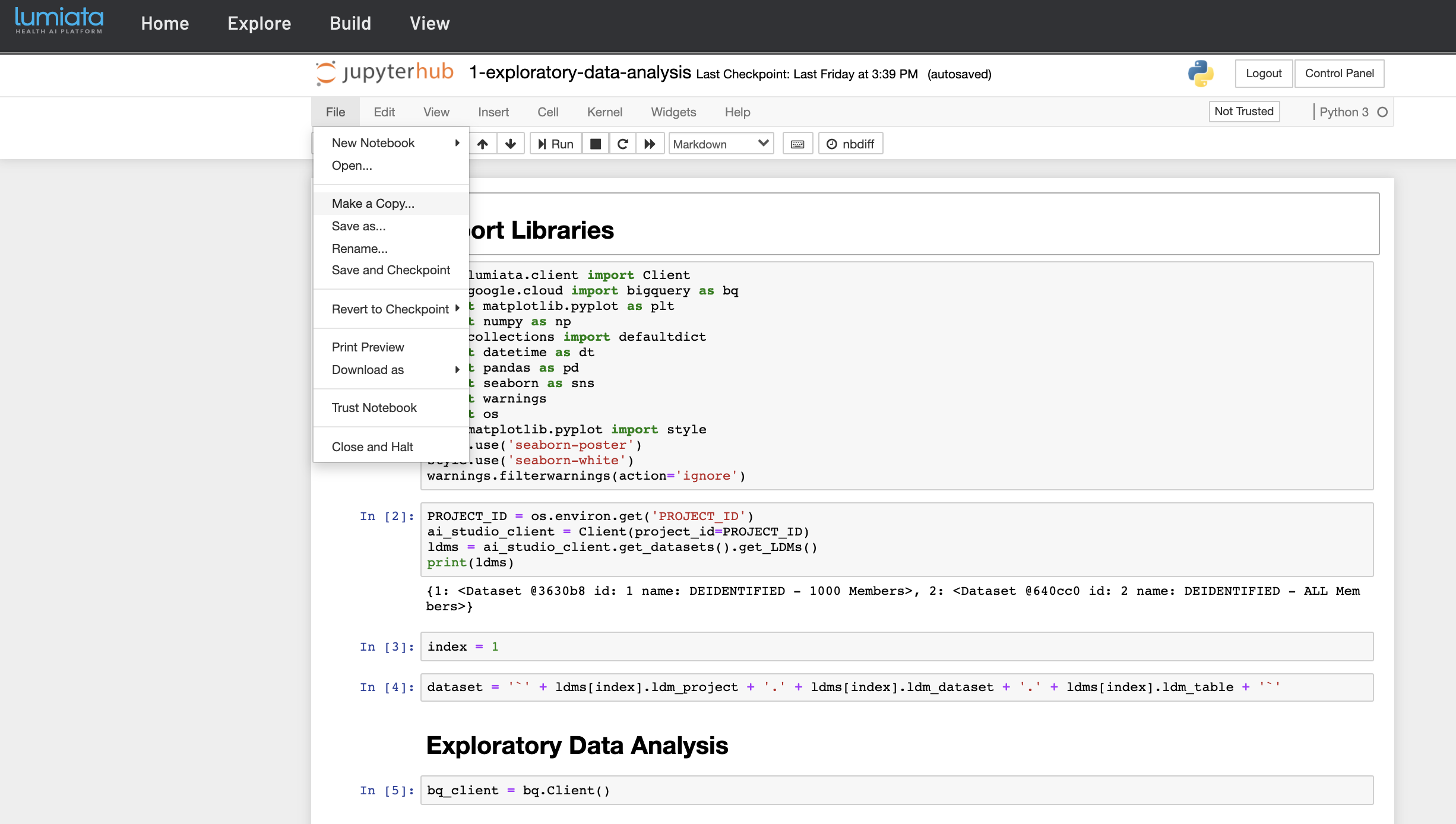
Task: Click the move cell down arrow
Action: pyautogui.click(x=511, y=144)
